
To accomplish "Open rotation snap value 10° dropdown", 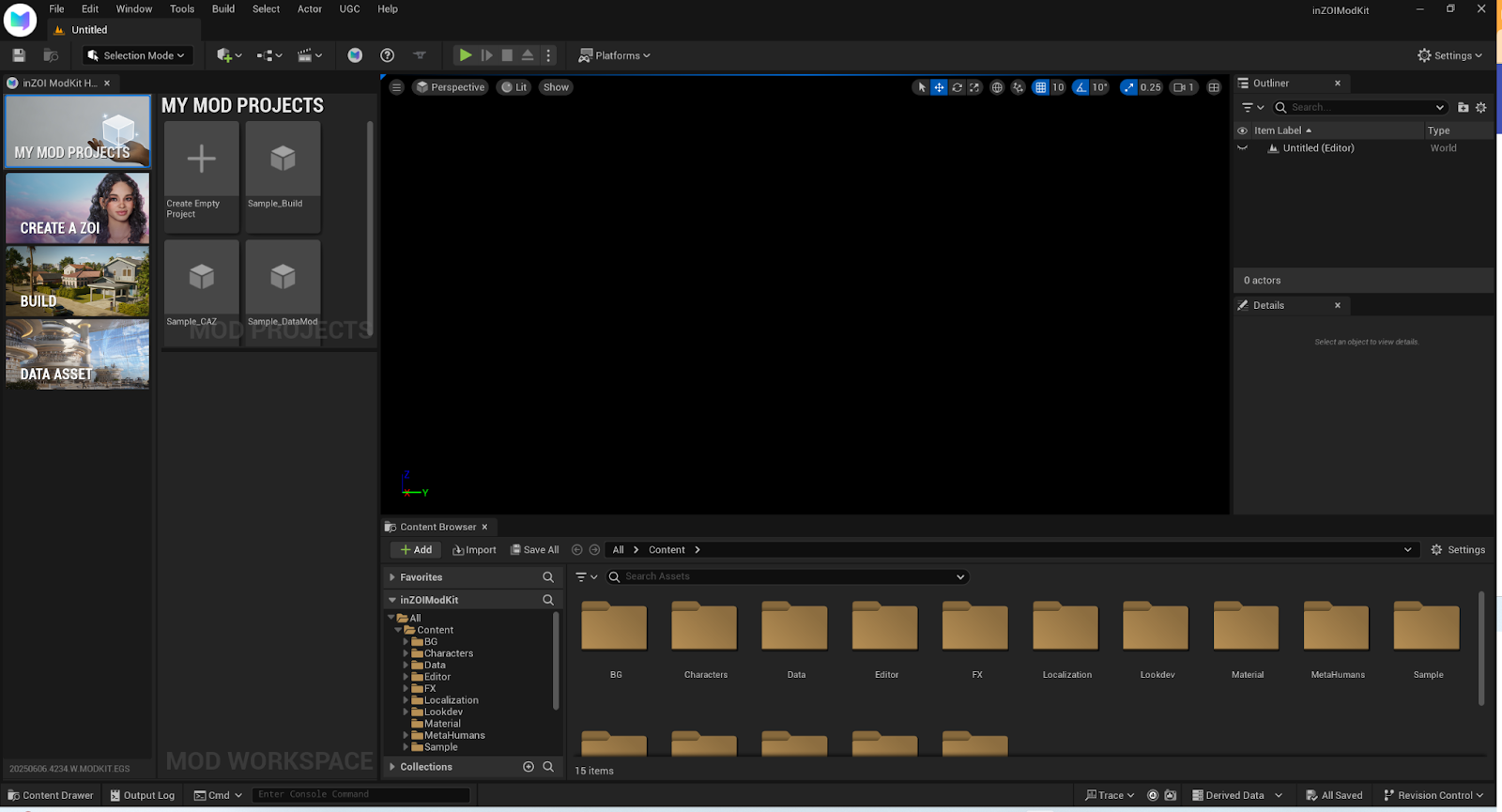I will [x=1099, y=87].
